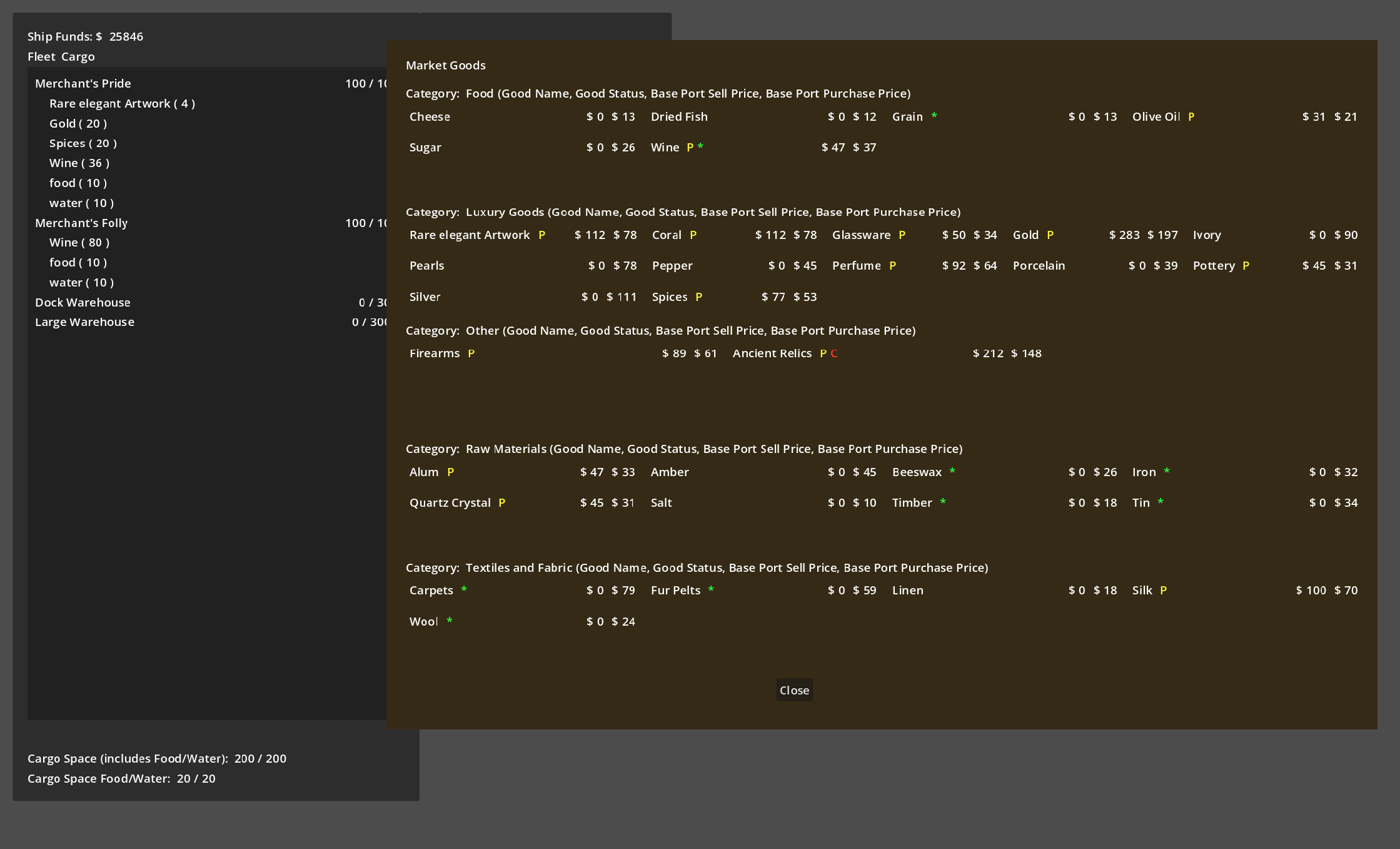
Task: Click Cargo Space Food/Water 20 / 20
Action: point(121,778)
